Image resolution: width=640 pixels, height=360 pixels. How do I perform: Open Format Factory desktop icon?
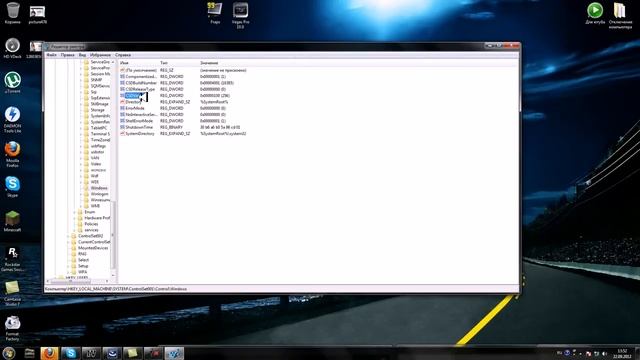coord(12,328)
